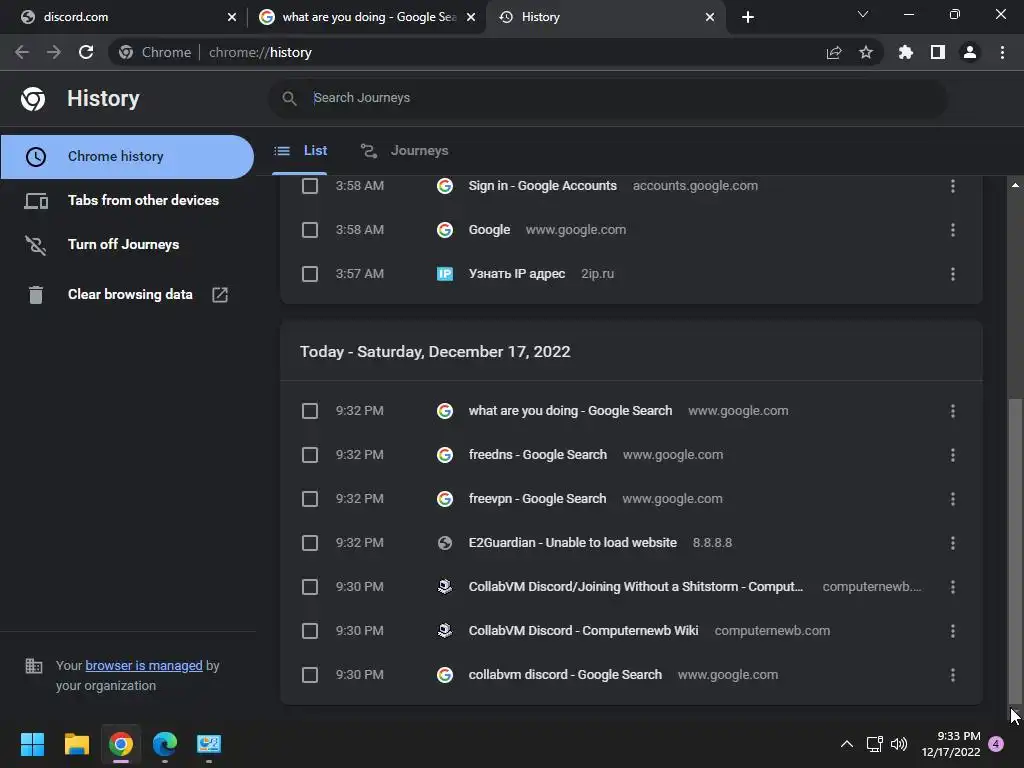
Task: Open more actions for E2Guardian entry
Action: 953,543
